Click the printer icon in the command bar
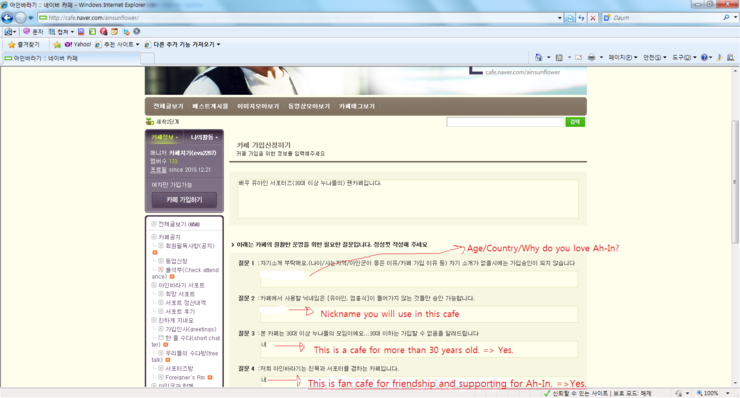This screenshot has height=398, width=740. pos(591,57)
